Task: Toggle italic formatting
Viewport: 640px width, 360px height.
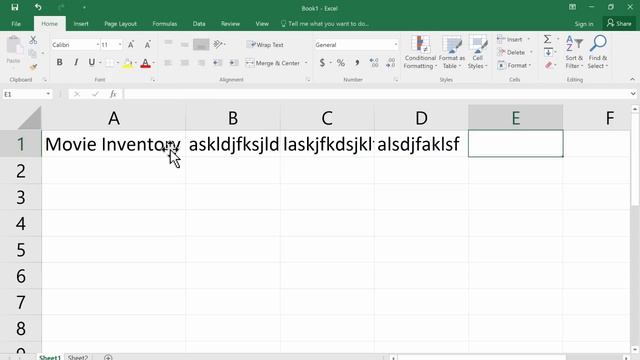Action: [x=76, y=62]
